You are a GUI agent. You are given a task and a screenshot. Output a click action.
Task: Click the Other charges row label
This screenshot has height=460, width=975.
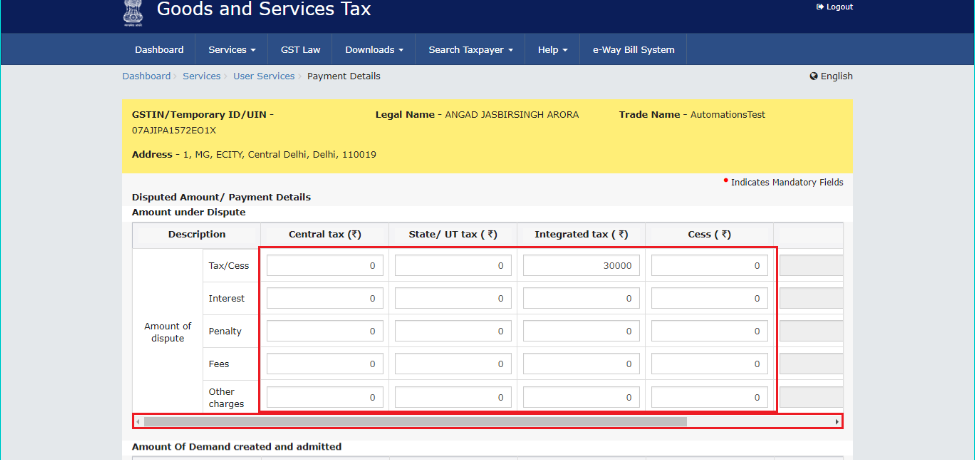tap(226, 398)
